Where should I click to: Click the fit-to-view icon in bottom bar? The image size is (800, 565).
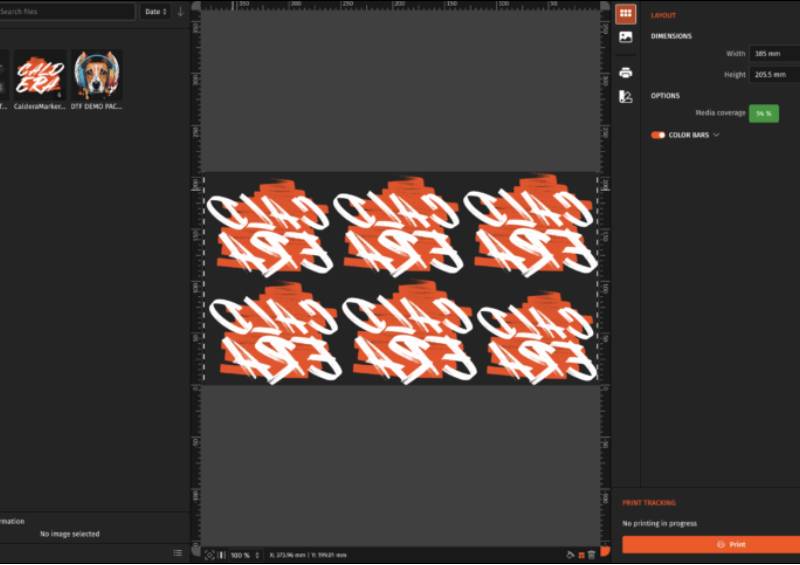click(x=209, y=555)
